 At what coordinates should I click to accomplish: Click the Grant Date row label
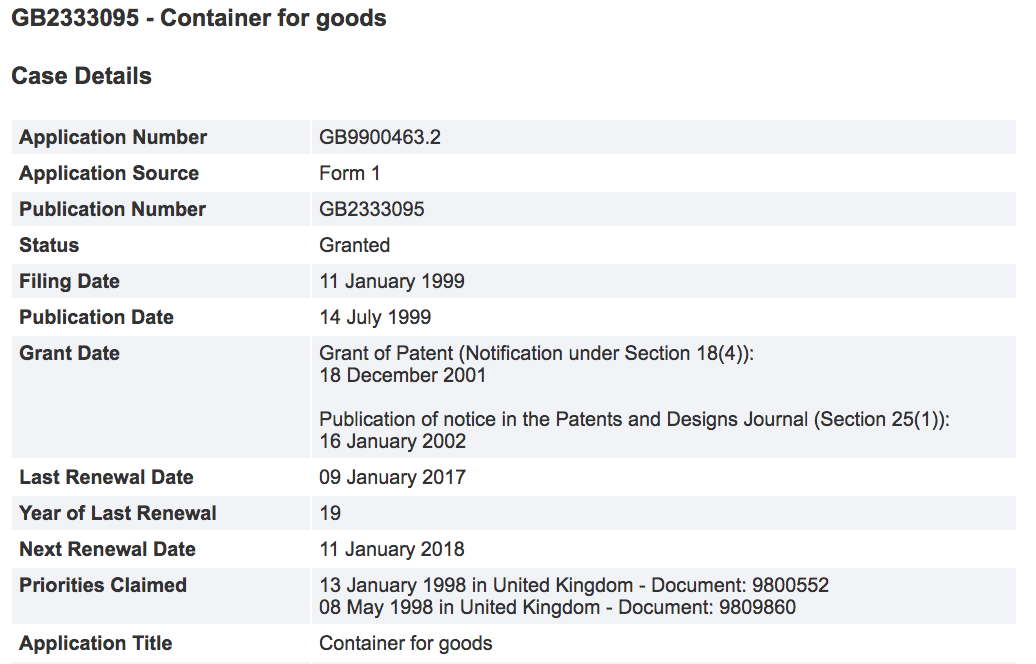pyautogui.click(x=69, y=353)
